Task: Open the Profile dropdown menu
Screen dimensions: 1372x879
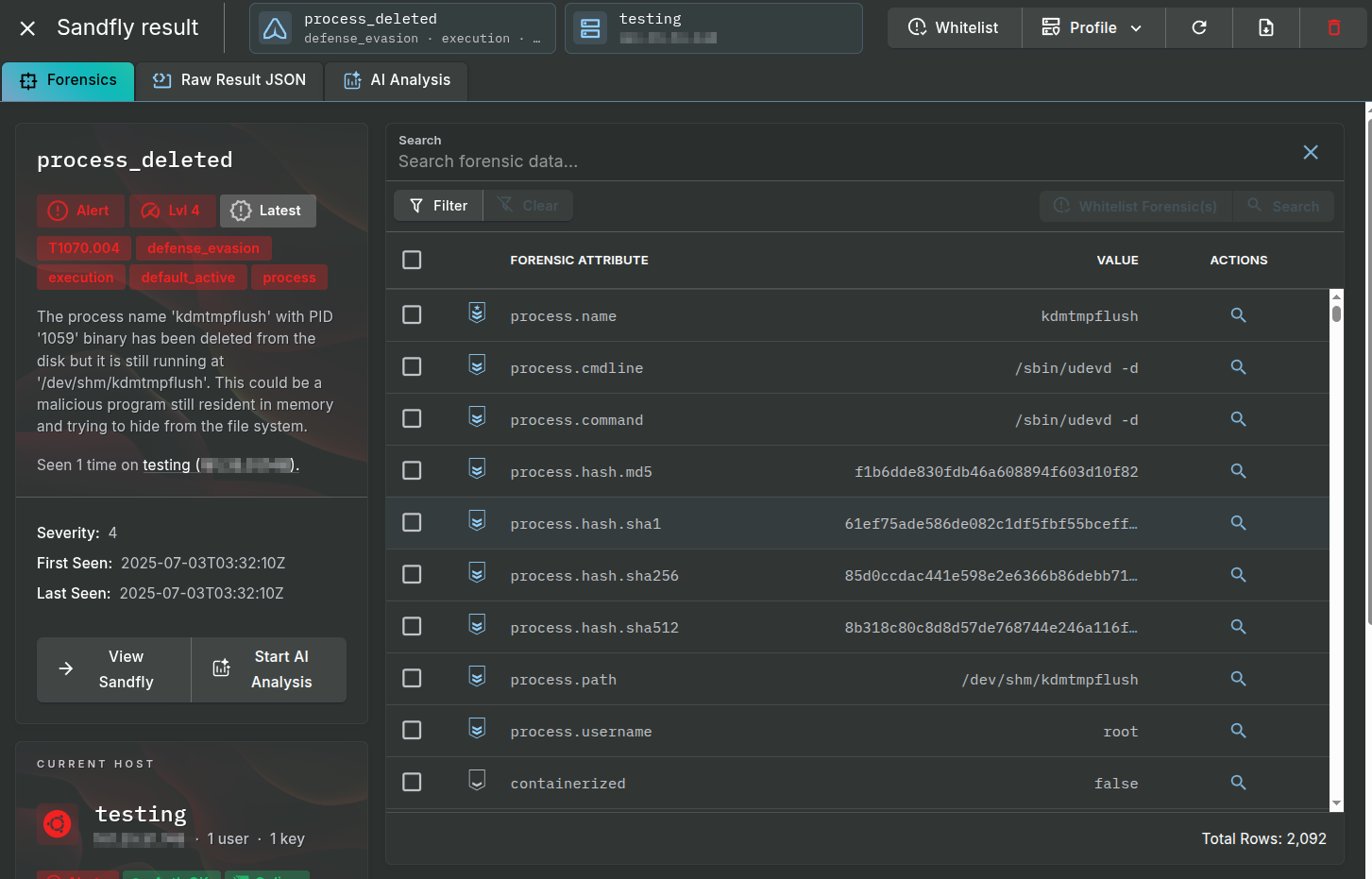Action: point(1093,27)
